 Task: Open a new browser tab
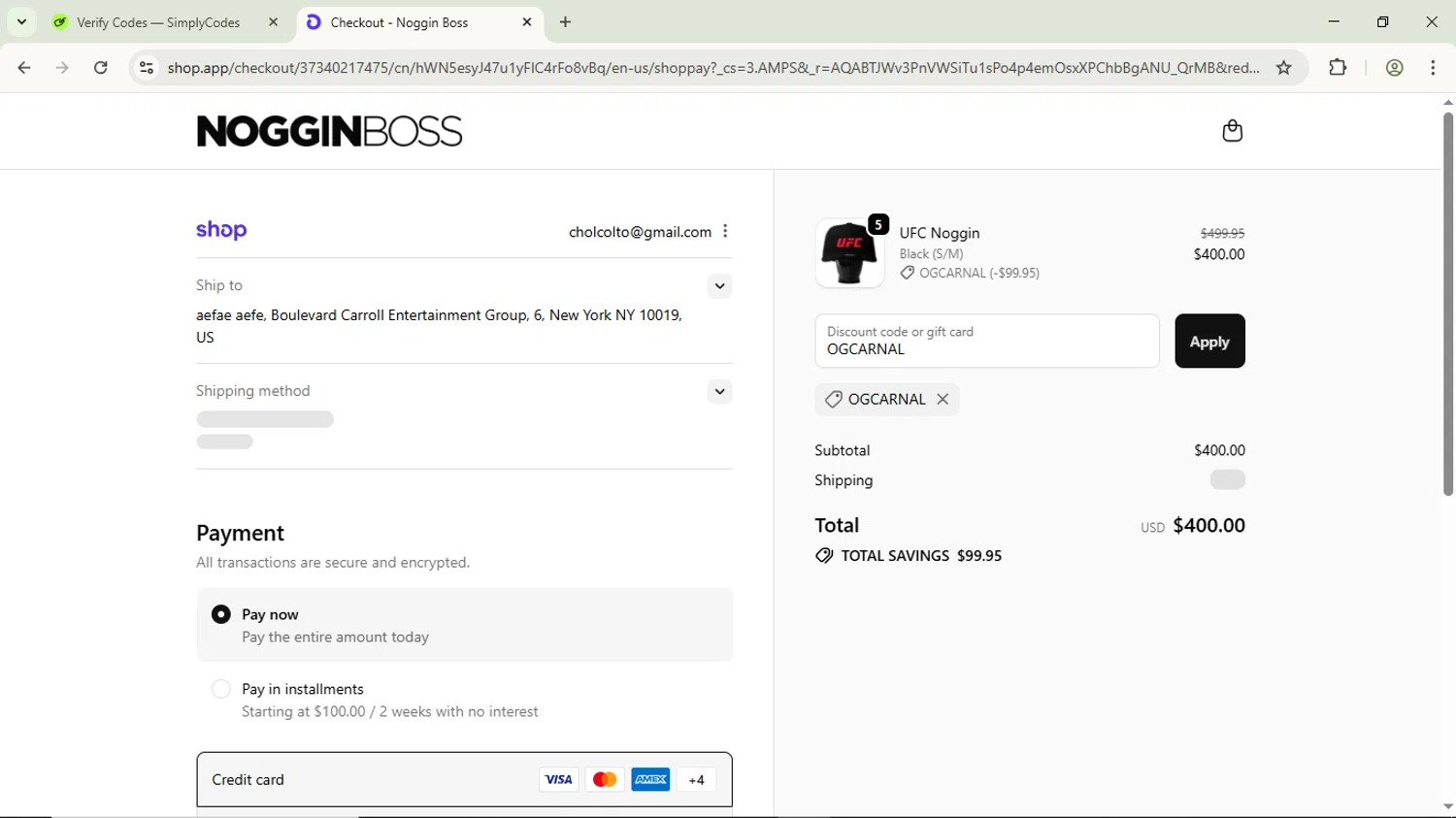[x=566, y=22]
